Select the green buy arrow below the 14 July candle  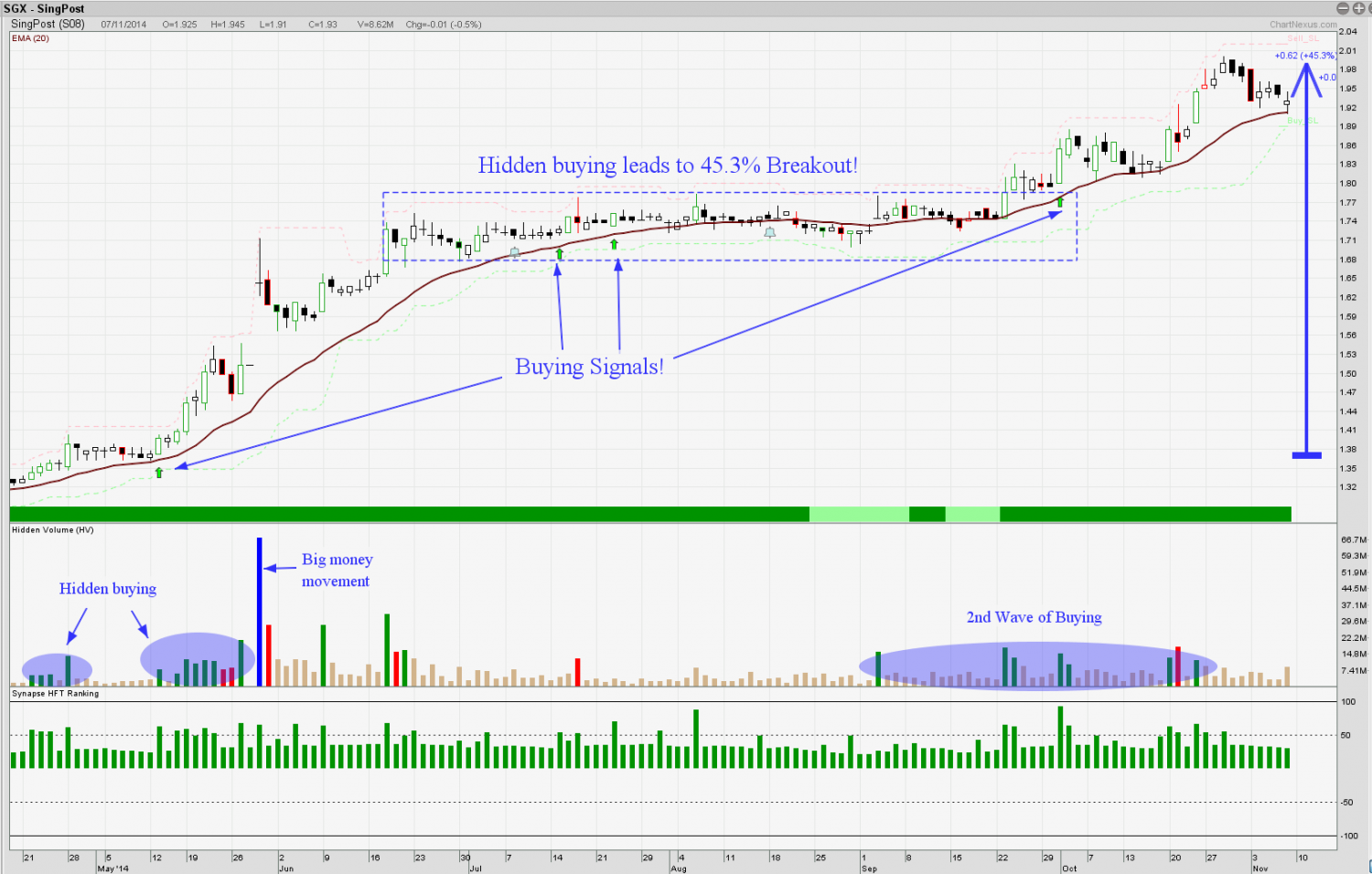point(560,254)
